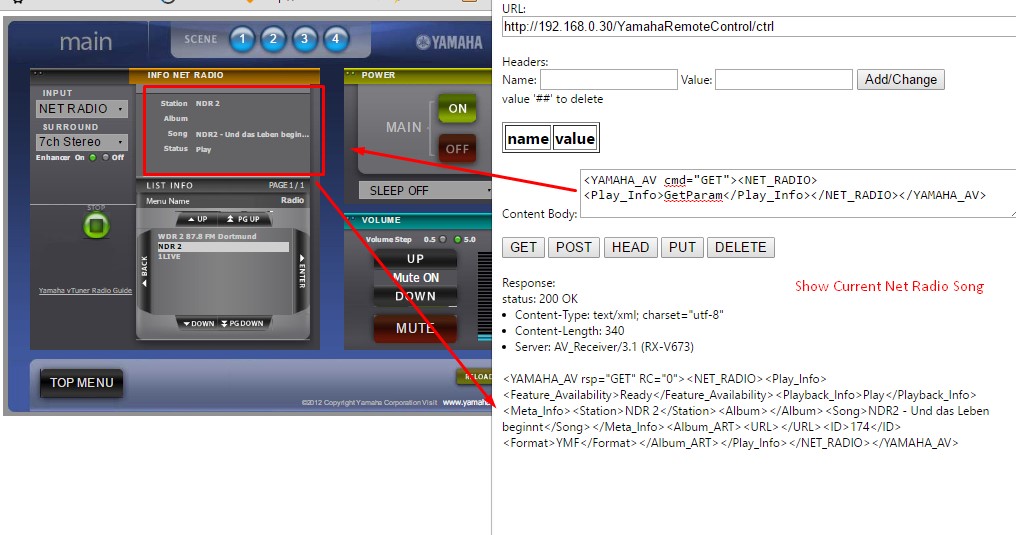Click the Add/Change header button
Viewport: 1016px width, 535px height.
pyautogui.click(x=901, y=80)
